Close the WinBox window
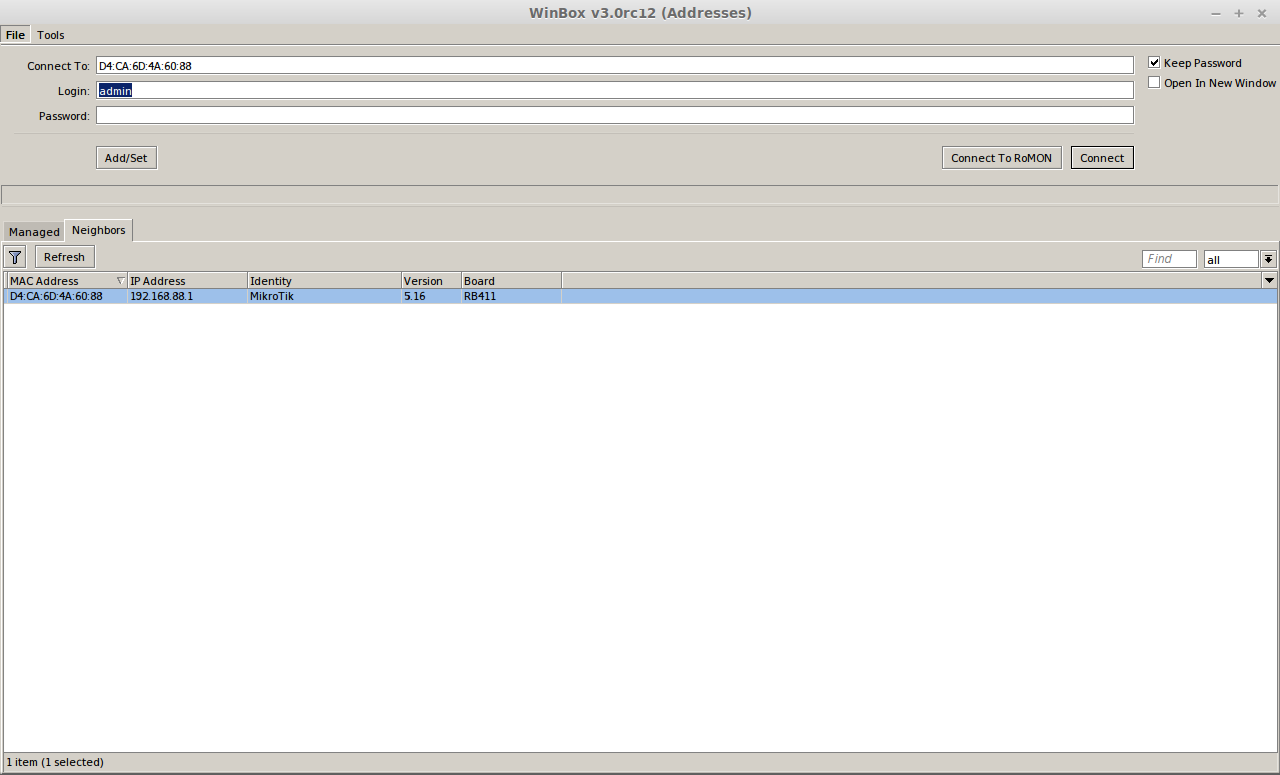Screen dimensions: 1280x775 pyautogui.click(x=1262, y=13)
